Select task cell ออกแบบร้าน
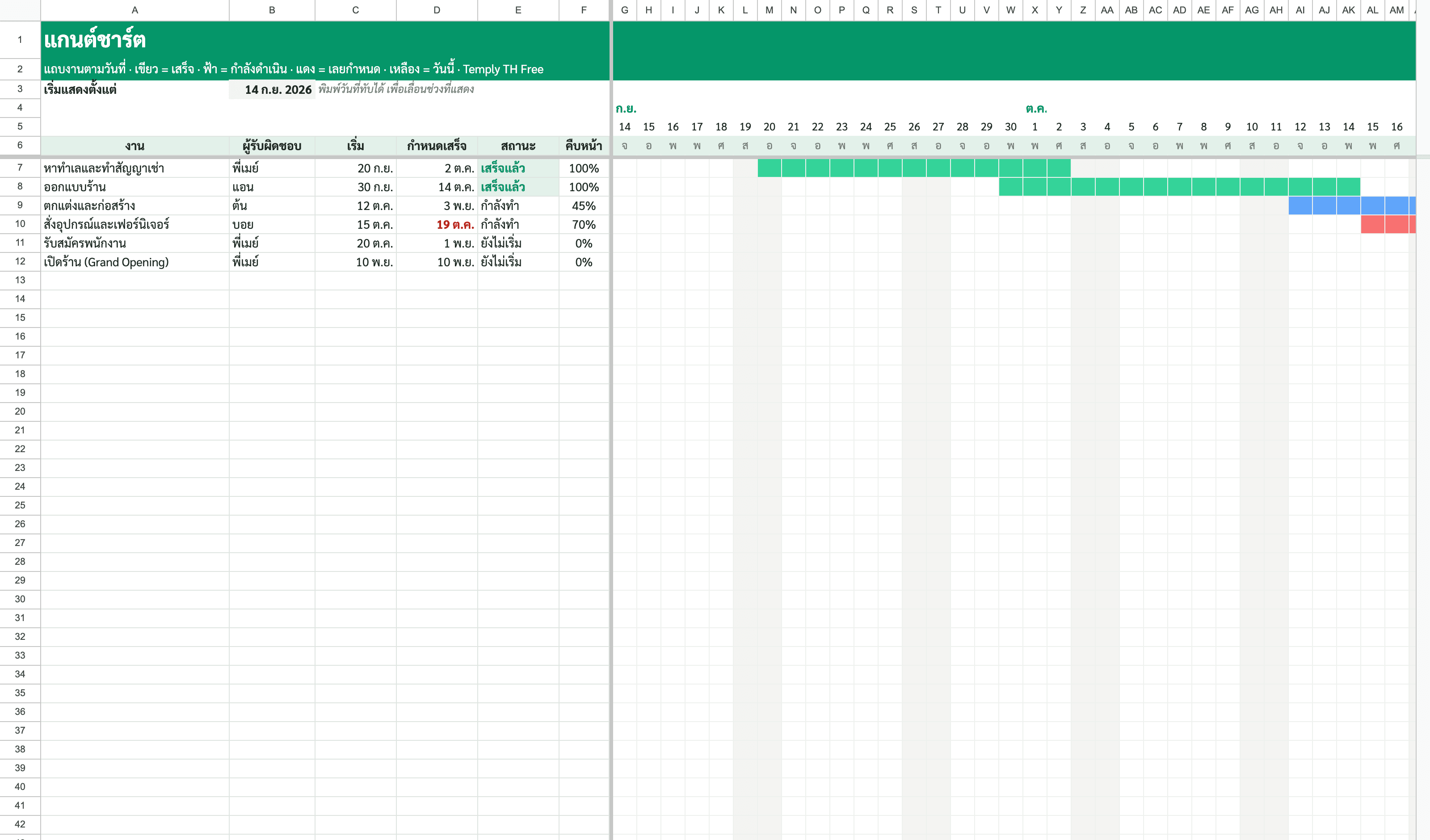This screenshot has height=840, width=1430. 135,187
